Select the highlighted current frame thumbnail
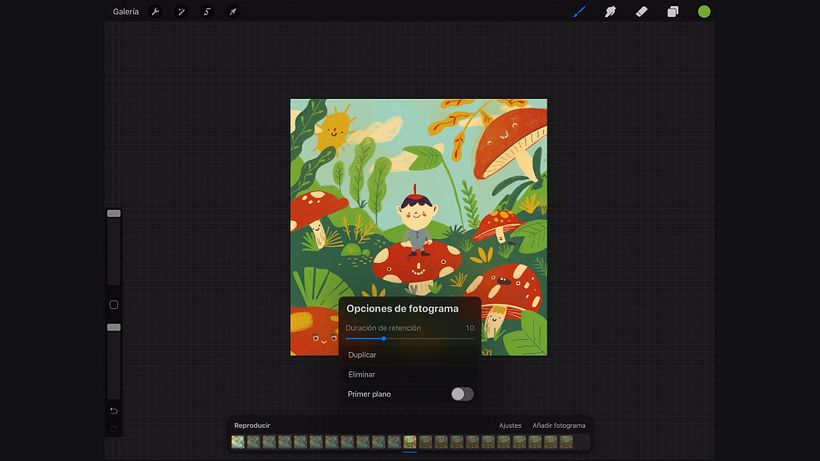Viewport: 820px width, 461px height. pyautogui.click(x=409, y=442)
